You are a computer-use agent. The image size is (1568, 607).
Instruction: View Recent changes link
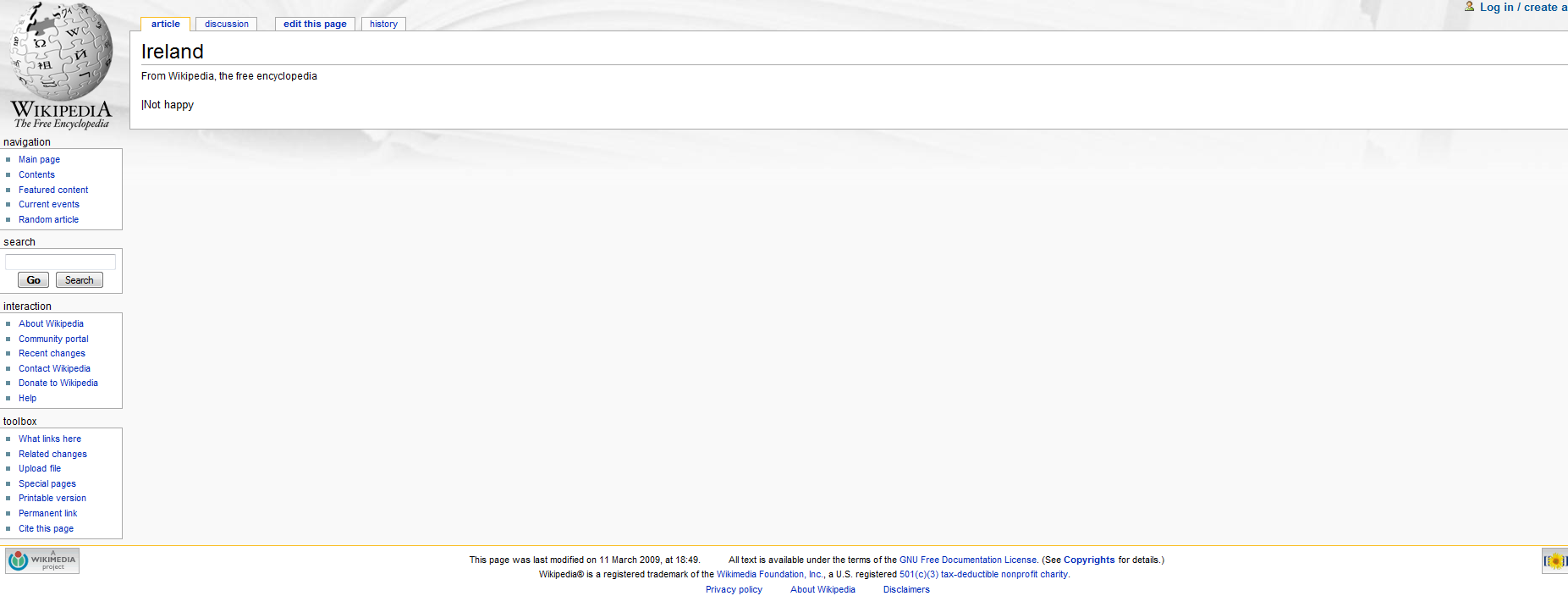[x=52, y=353]
